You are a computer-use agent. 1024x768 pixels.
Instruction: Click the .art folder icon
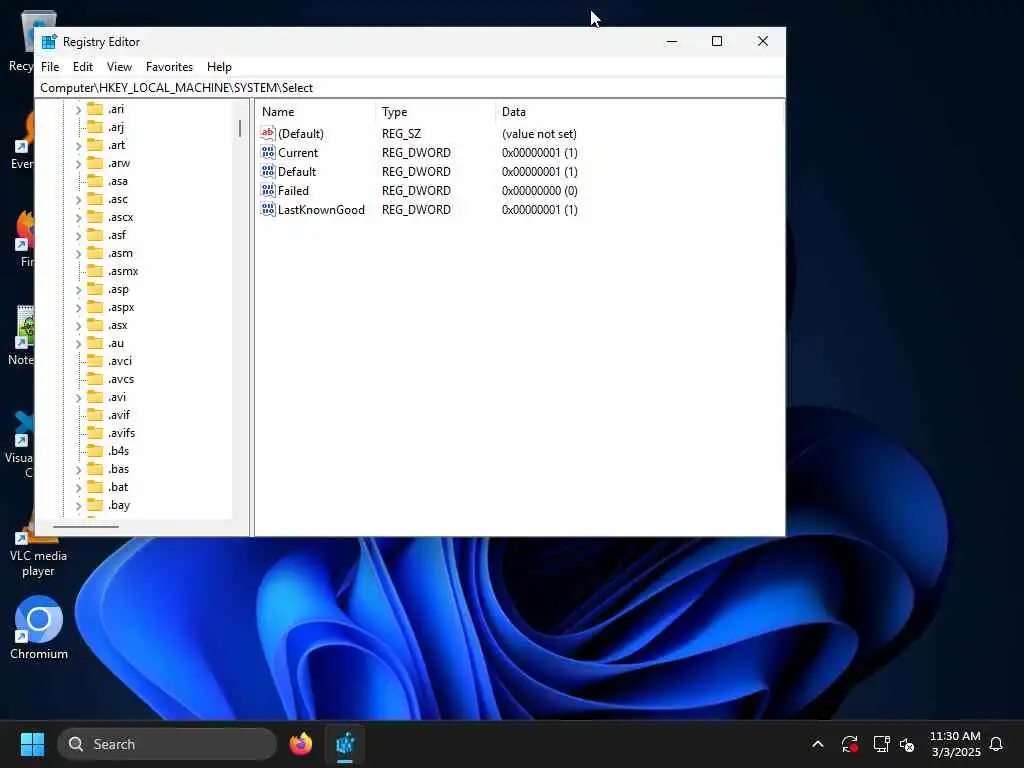[95, 145]
